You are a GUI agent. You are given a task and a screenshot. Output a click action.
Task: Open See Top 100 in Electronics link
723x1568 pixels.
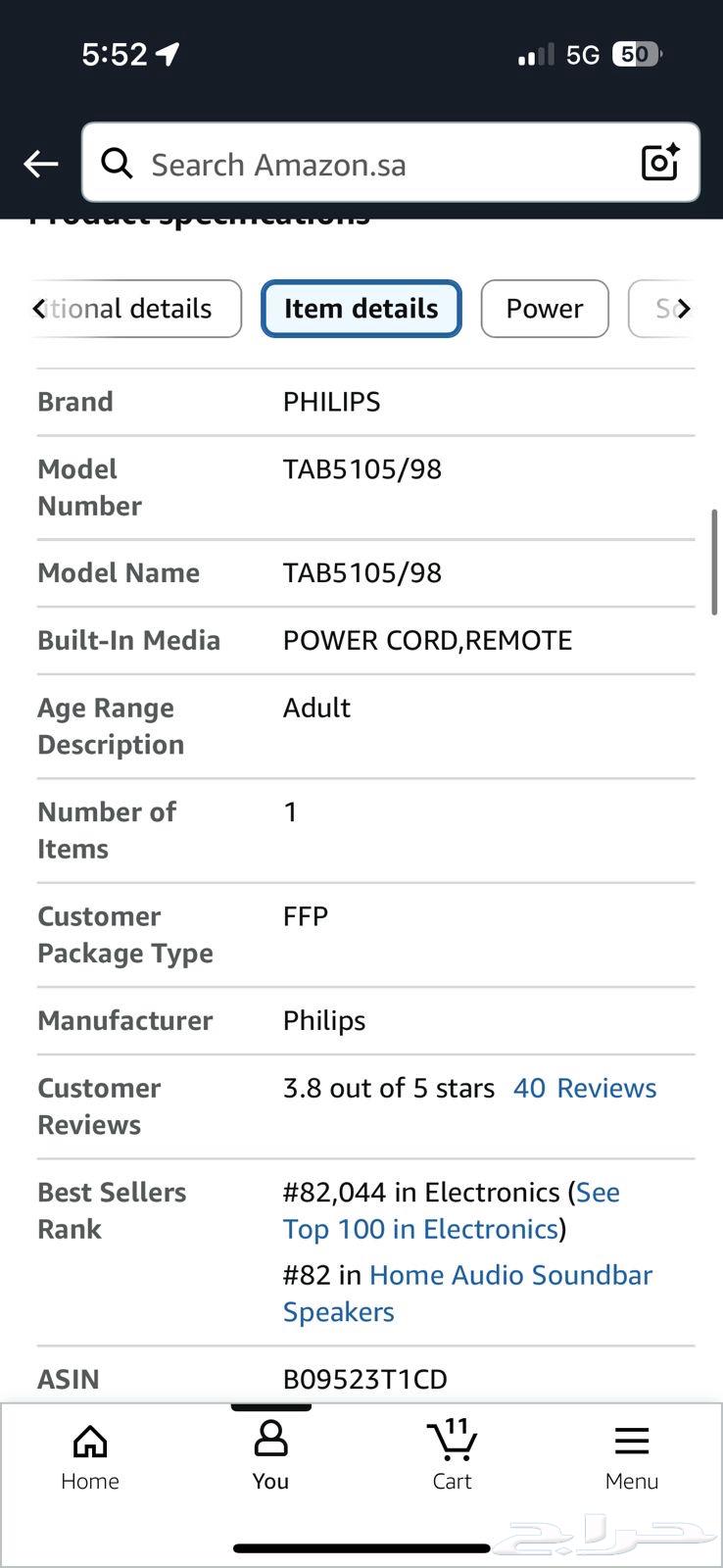[451, 1211]
